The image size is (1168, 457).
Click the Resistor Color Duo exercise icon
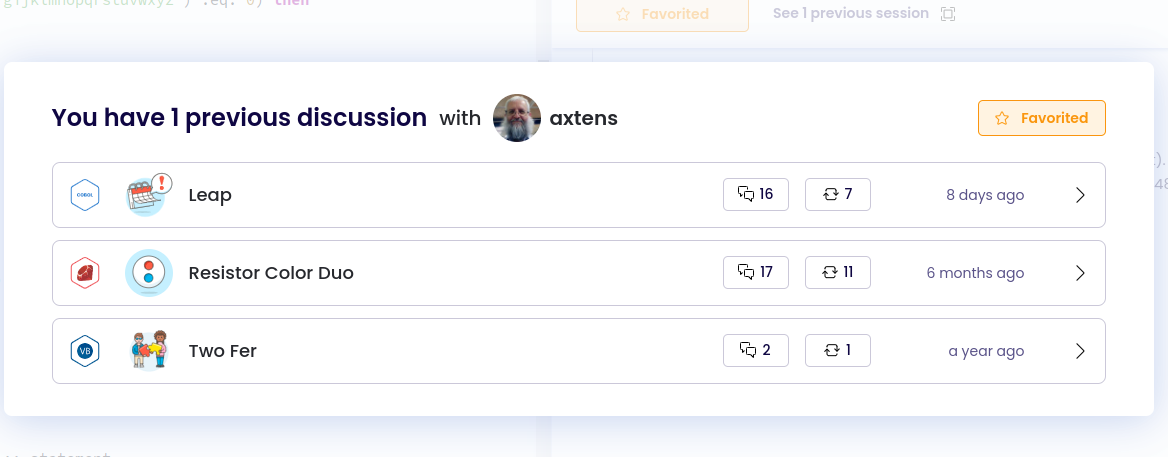149,273
